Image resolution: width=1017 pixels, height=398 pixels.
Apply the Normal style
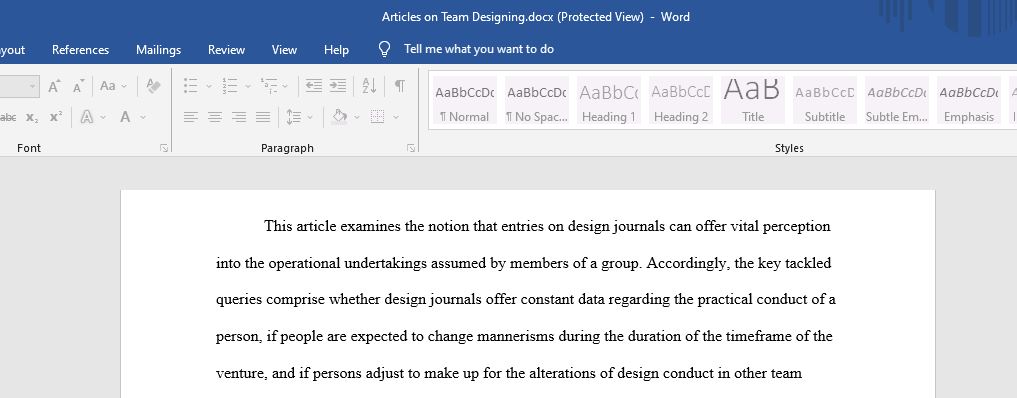click(464, 100)
